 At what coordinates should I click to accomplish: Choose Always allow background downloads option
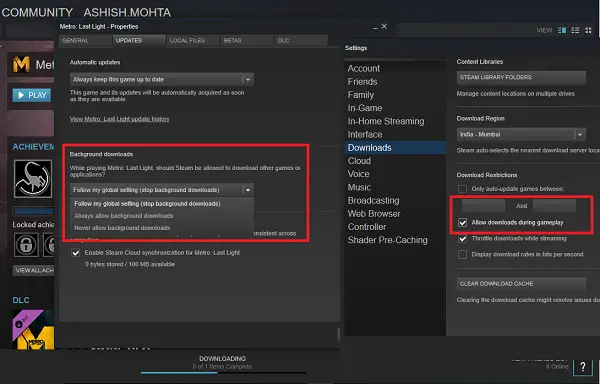coord(124,216)
